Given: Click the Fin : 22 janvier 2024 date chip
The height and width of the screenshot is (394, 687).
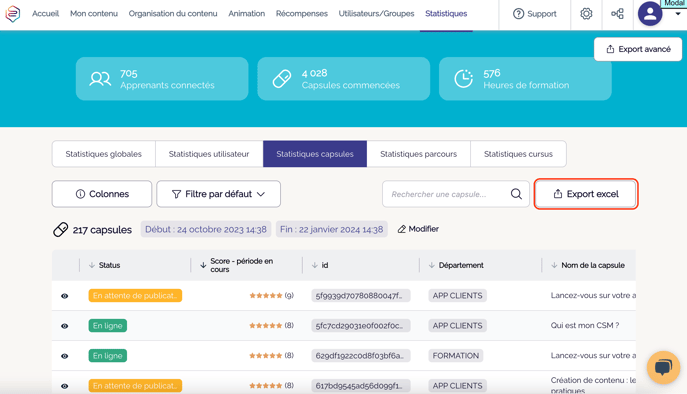Looking at the screenshot, I should [332, 229].
